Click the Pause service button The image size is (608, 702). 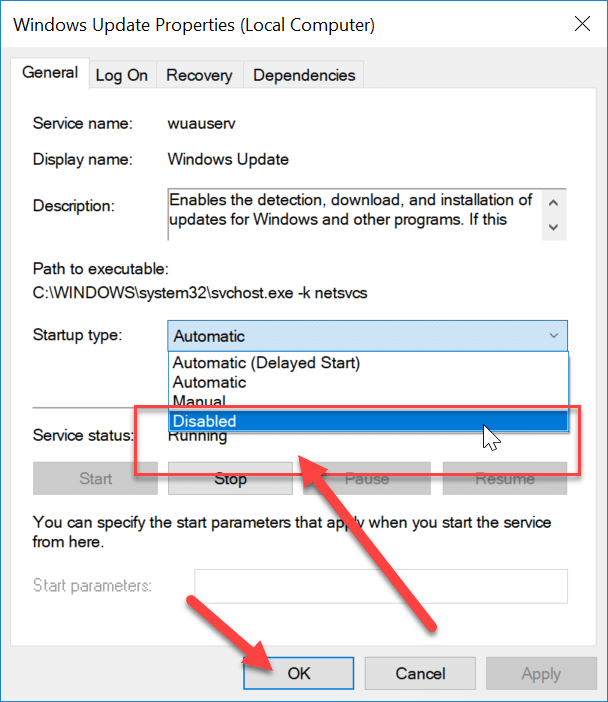pyautogui.click(x=367, y=479)
